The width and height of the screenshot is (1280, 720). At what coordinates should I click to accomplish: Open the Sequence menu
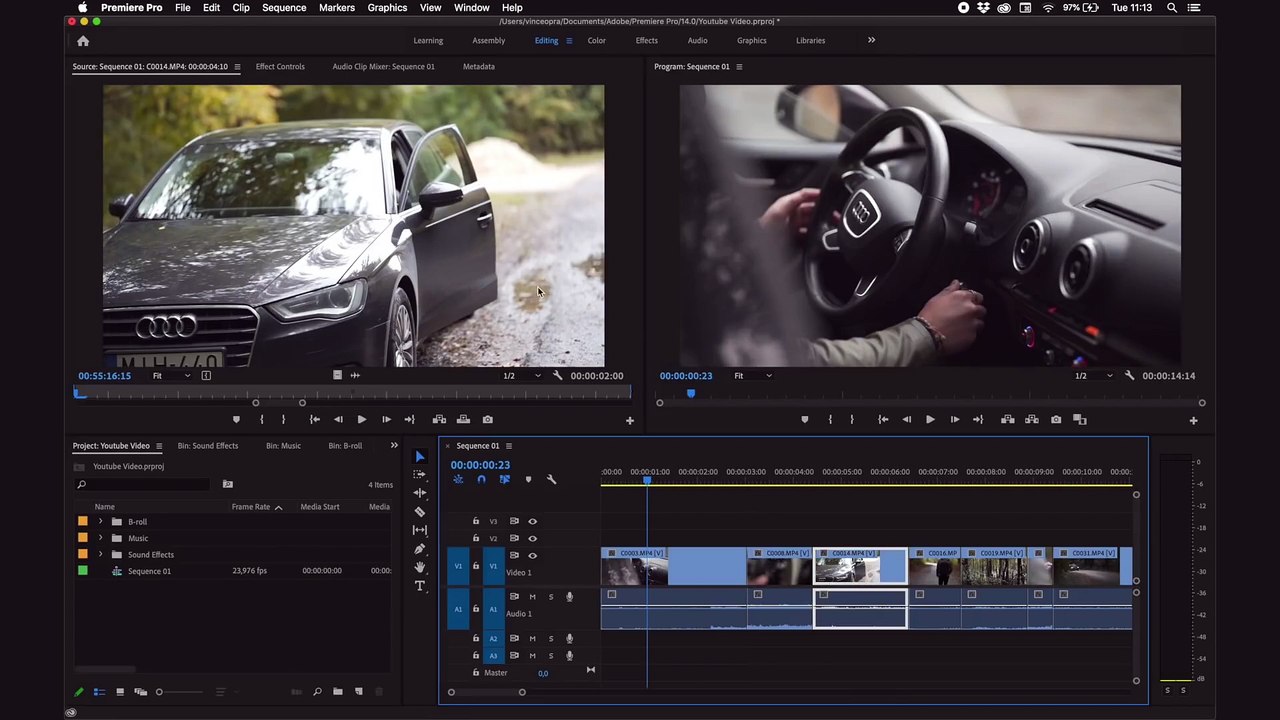284,8
